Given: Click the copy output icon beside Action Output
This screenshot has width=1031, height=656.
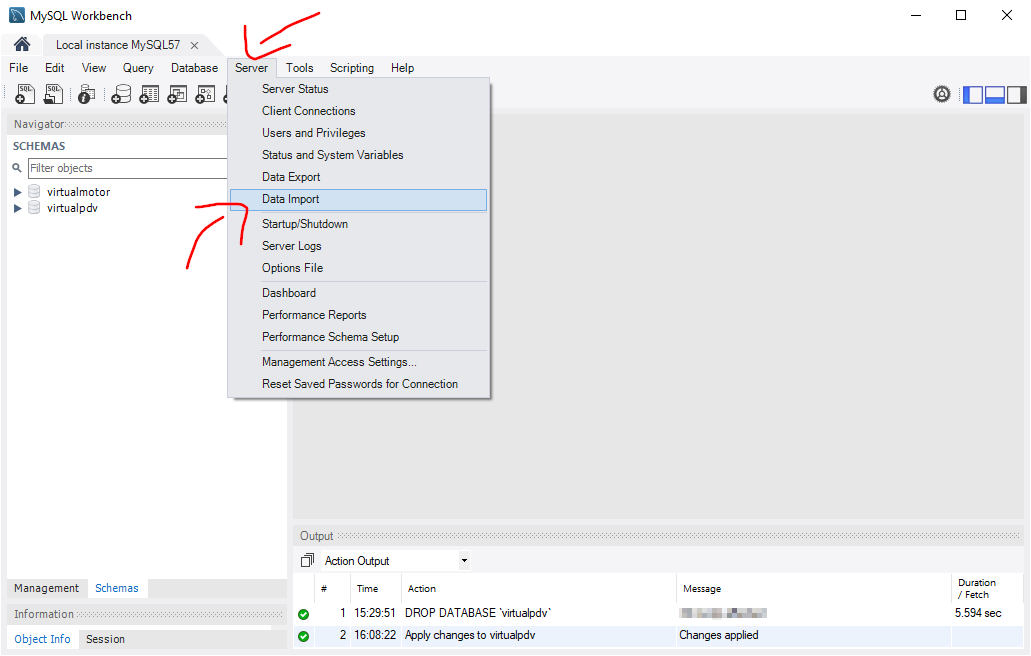Looking at the screenshot, I should (x=307, y=560).
